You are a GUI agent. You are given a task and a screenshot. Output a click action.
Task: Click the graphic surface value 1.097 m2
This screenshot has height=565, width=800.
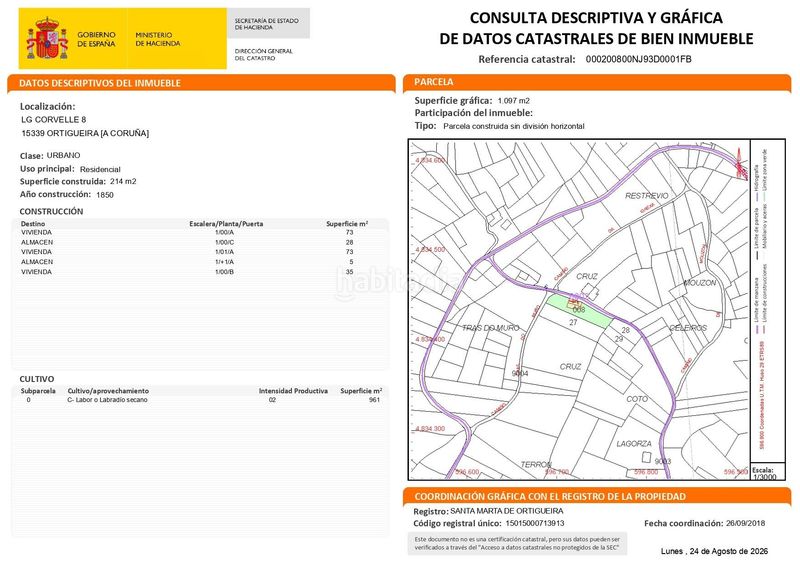pyautogui.click(x=514, y=101)
